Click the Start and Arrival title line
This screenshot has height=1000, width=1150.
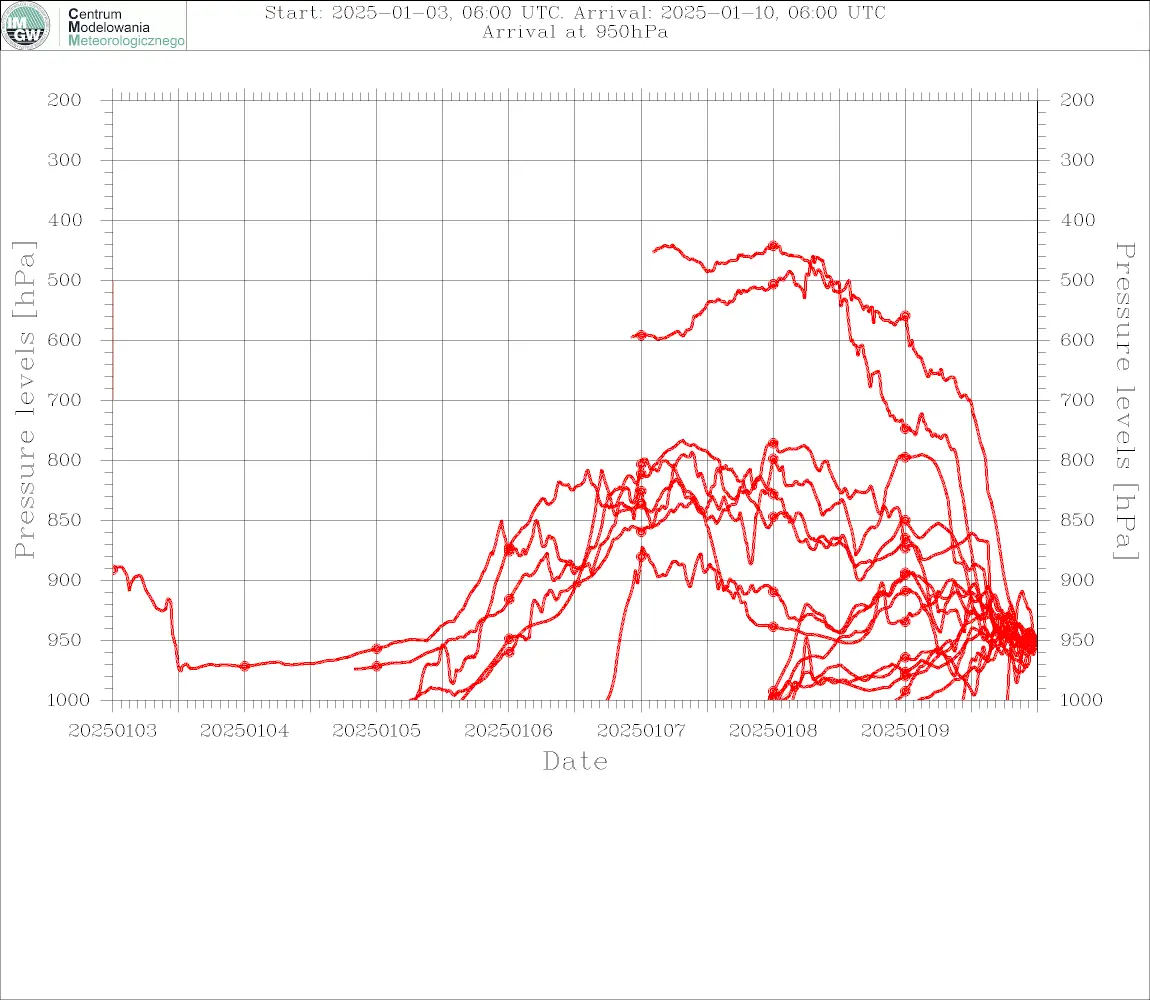tap(575, 12)
